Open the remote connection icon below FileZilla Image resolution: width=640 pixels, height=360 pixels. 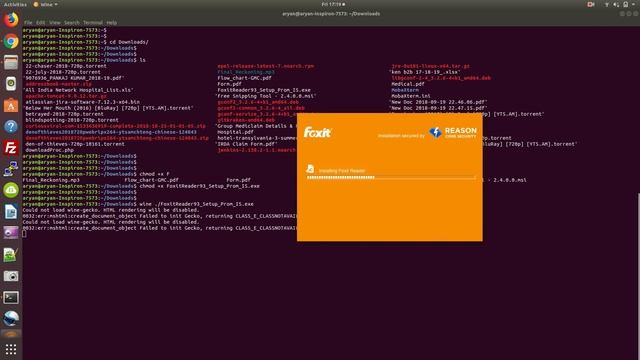click(x=11, y=169)
